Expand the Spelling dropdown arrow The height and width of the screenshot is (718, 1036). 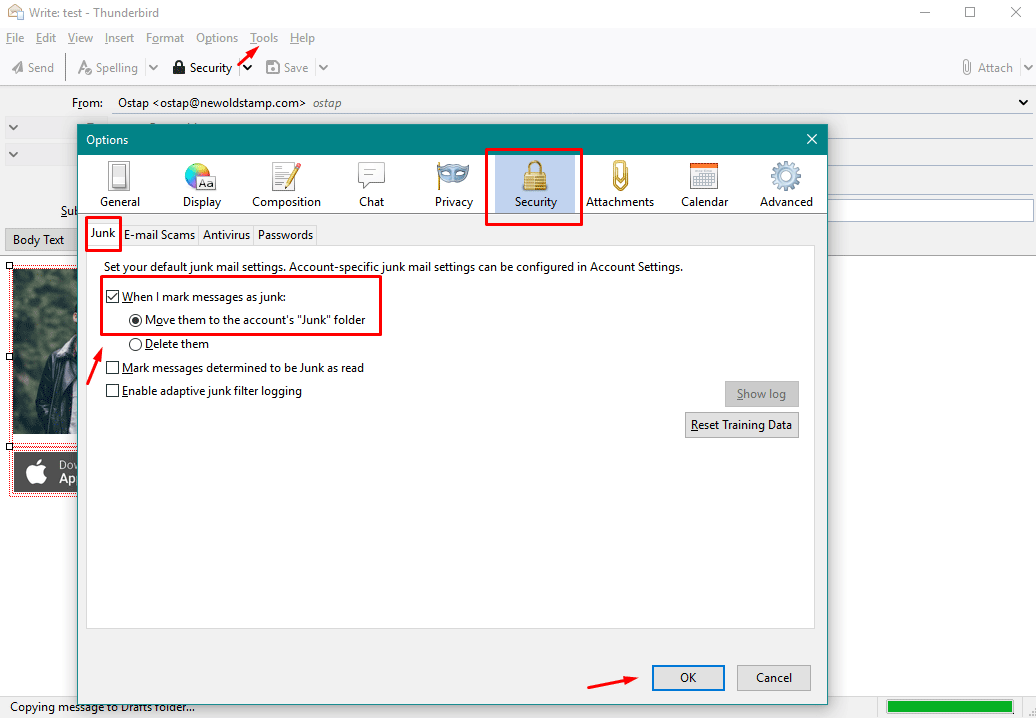153,67
